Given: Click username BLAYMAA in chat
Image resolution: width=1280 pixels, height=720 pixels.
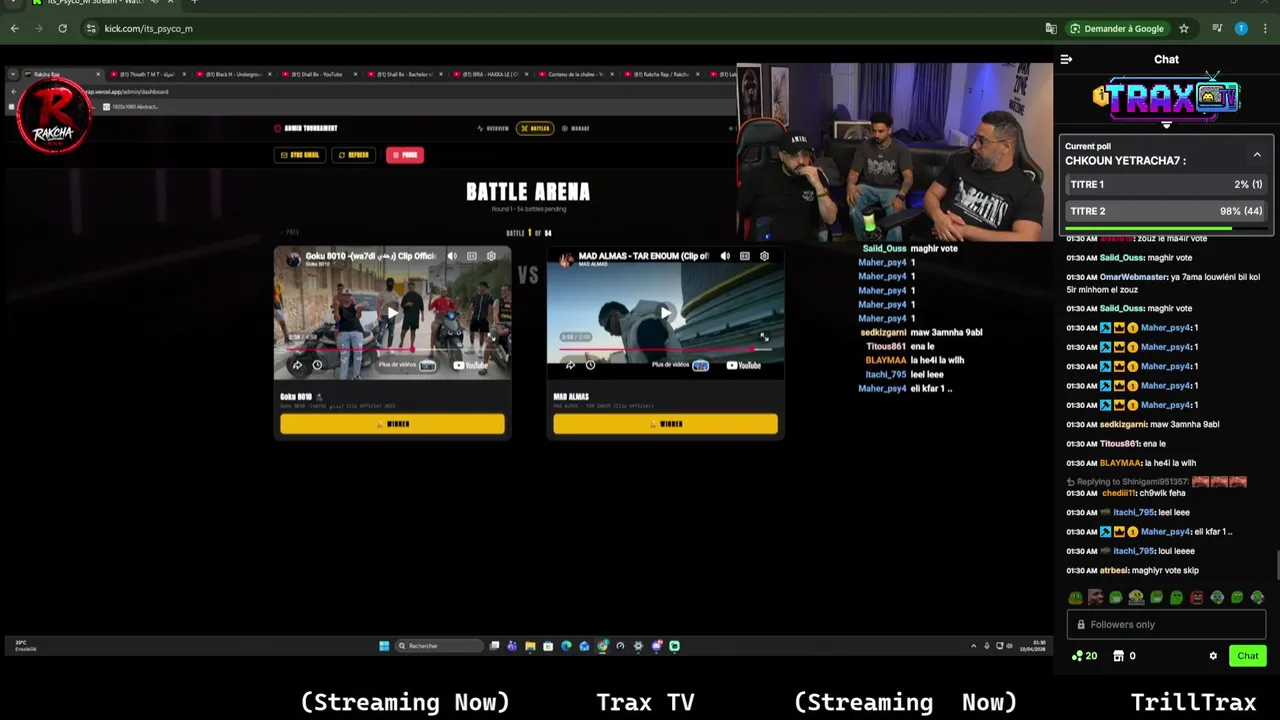Looking at the screenshot, I should coord(1120,463).
